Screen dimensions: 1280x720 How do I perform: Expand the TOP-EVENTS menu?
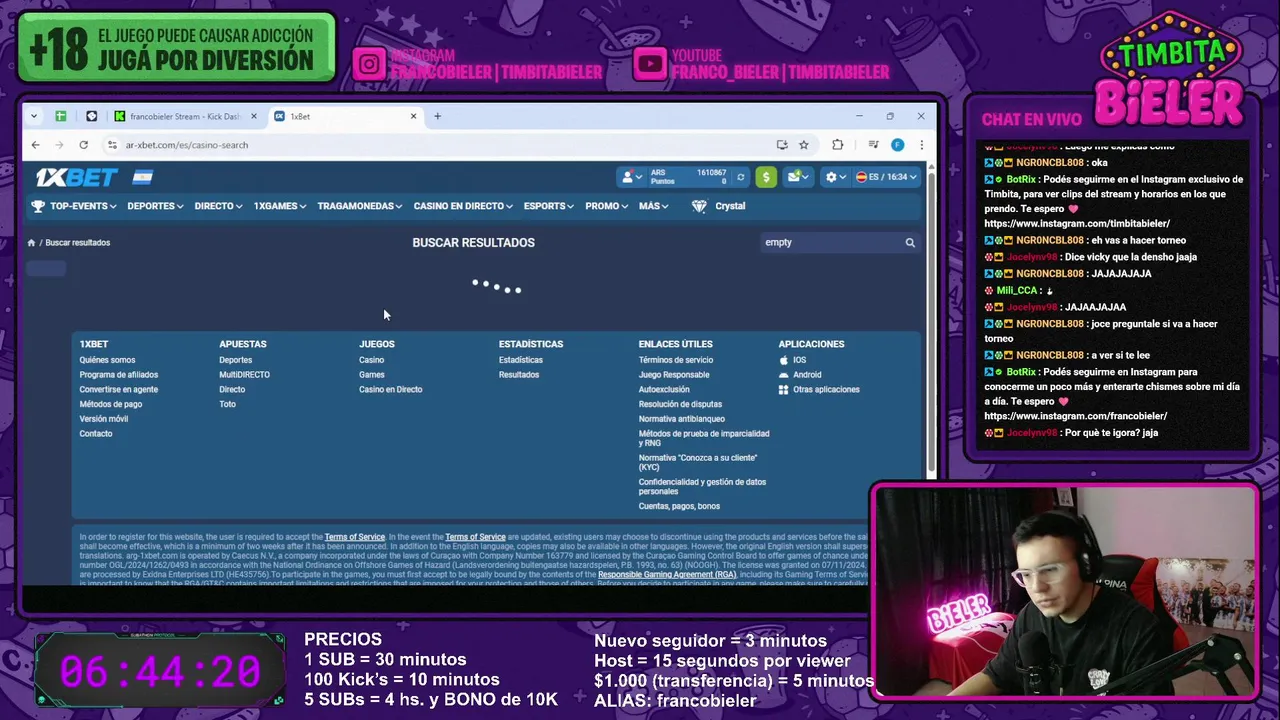pos(83,206)
